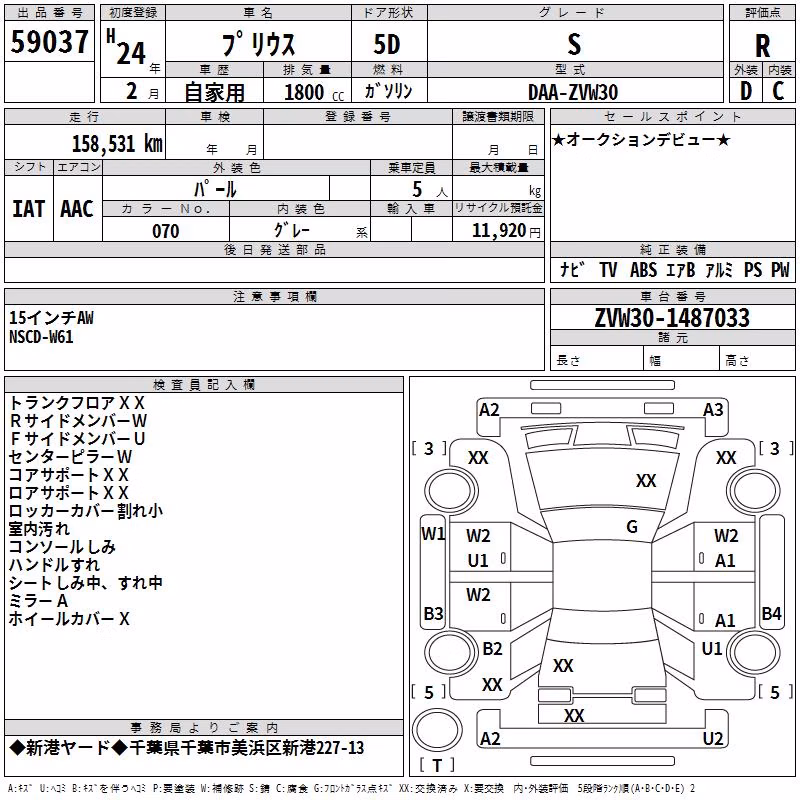Select interior rating C
Screen dimensions: 800x800
click(x=778, y=91)
